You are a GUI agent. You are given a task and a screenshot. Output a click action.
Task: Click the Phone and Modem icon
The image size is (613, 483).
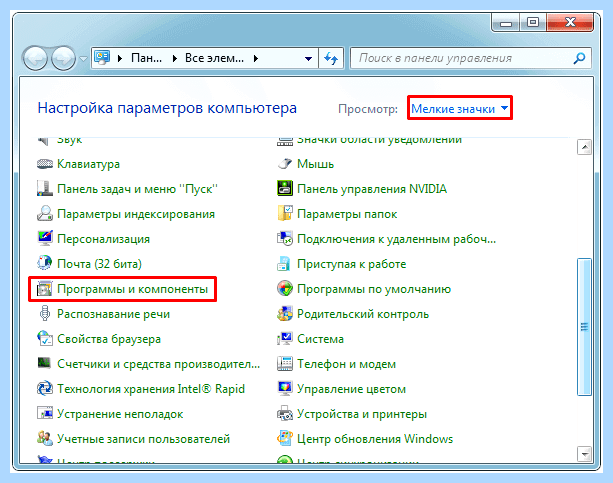(x=285, y=364)
